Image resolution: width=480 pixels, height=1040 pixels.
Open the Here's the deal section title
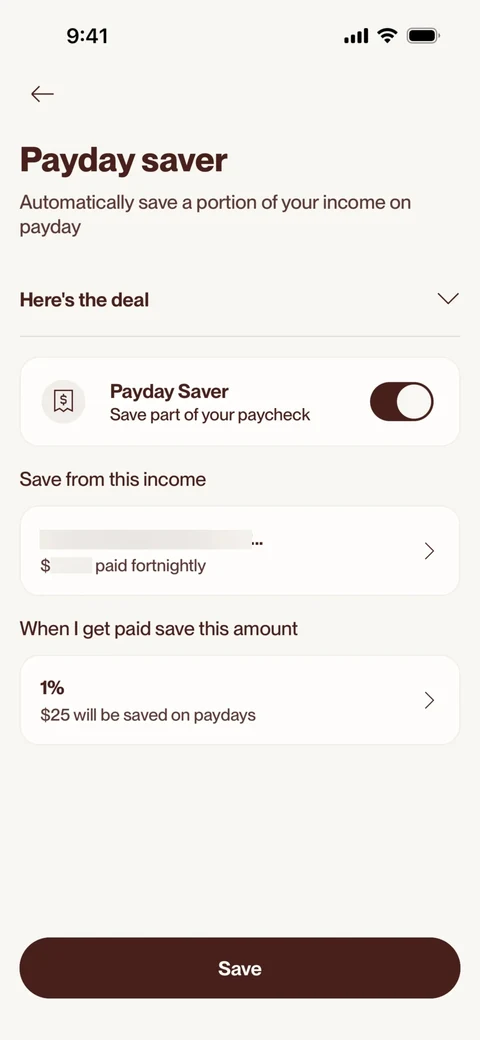[84, 300]
